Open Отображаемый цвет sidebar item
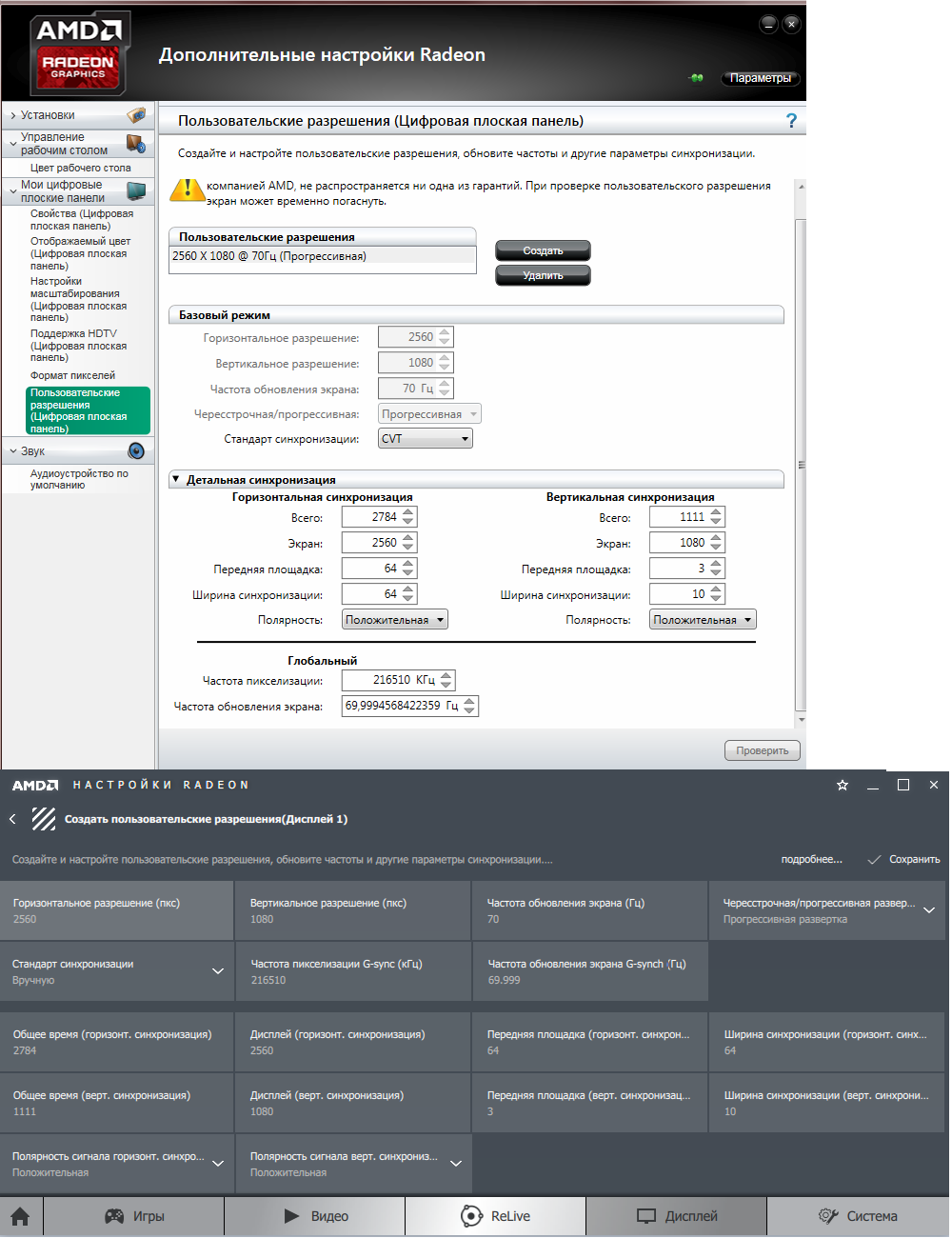This screenshot has height=1238, width=952. tap(80, 253)
